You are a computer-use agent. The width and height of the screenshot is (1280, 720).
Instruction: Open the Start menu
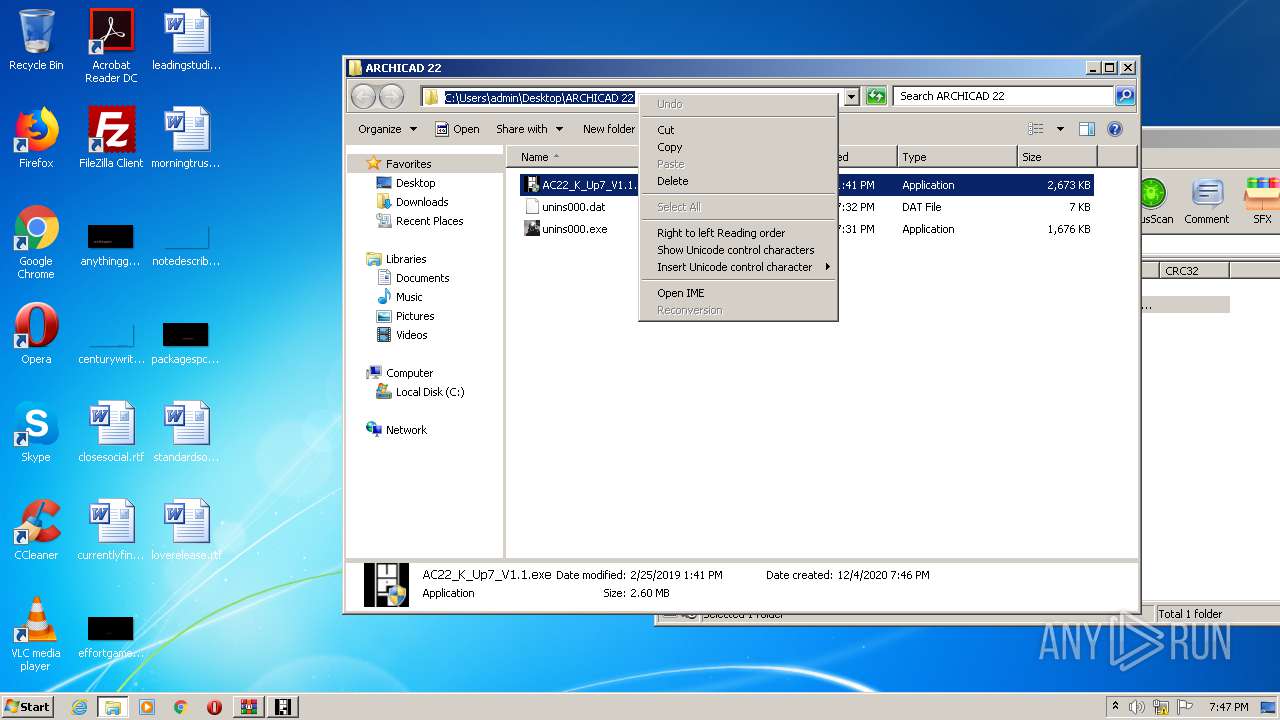point(27,707)
